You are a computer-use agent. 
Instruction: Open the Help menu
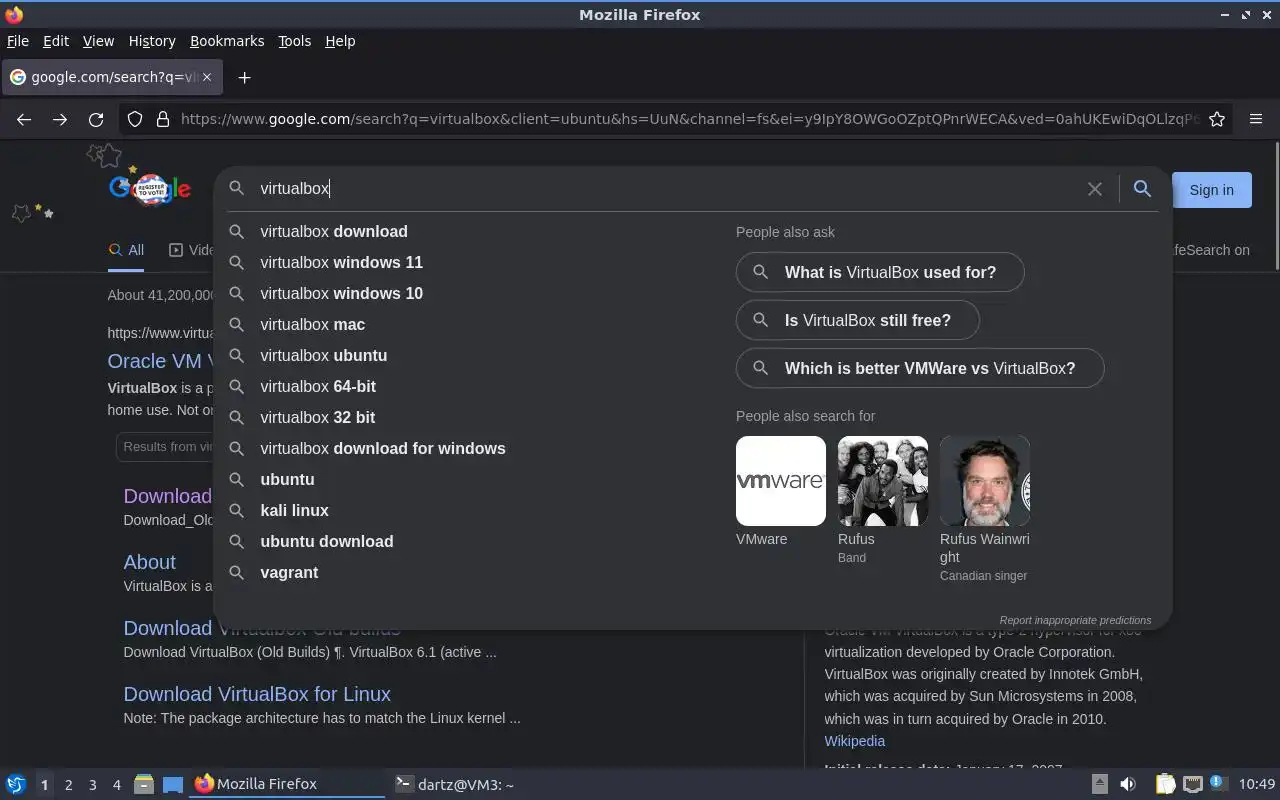(x=340, y=41)
